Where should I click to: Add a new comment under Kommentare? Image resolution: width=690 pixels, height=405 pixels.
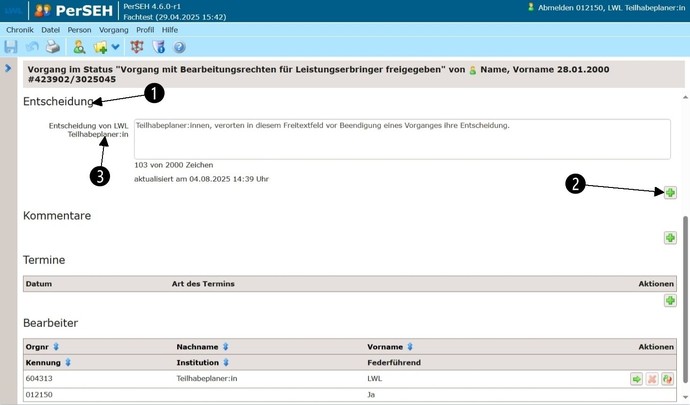(x=670, y=238)
